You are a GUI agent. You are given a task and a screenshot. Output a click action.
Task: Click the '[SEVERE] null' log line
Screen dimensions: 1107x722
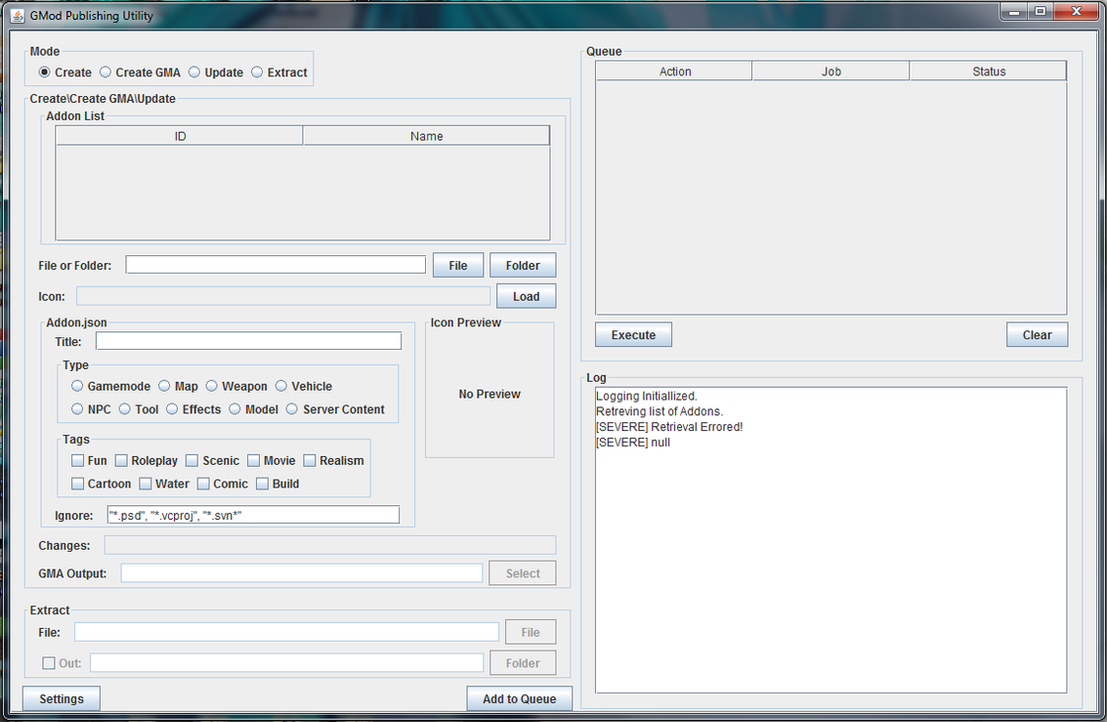point(633,443)
